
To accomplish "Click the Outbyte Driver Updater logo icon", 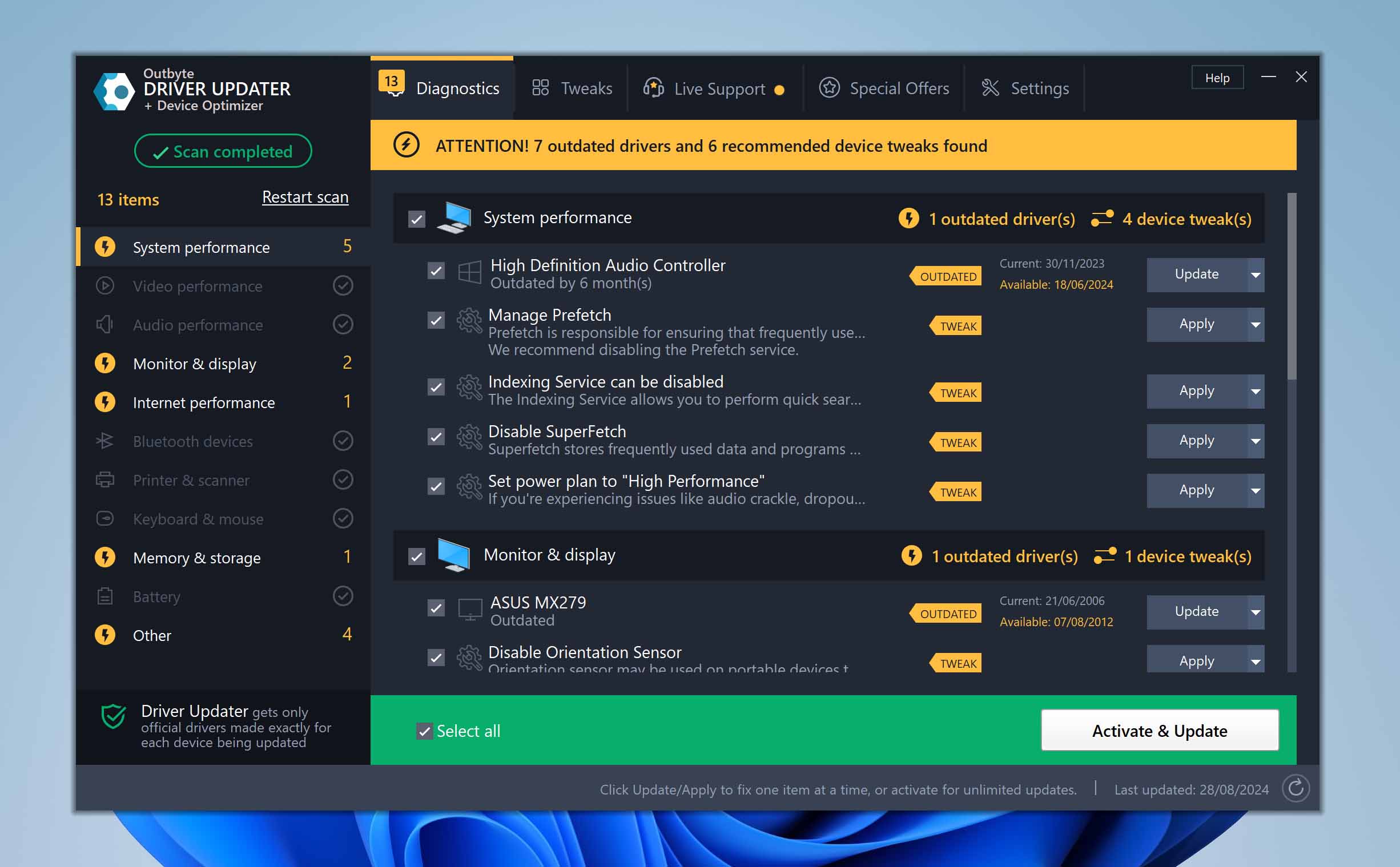I will click(x=114, y=91).
